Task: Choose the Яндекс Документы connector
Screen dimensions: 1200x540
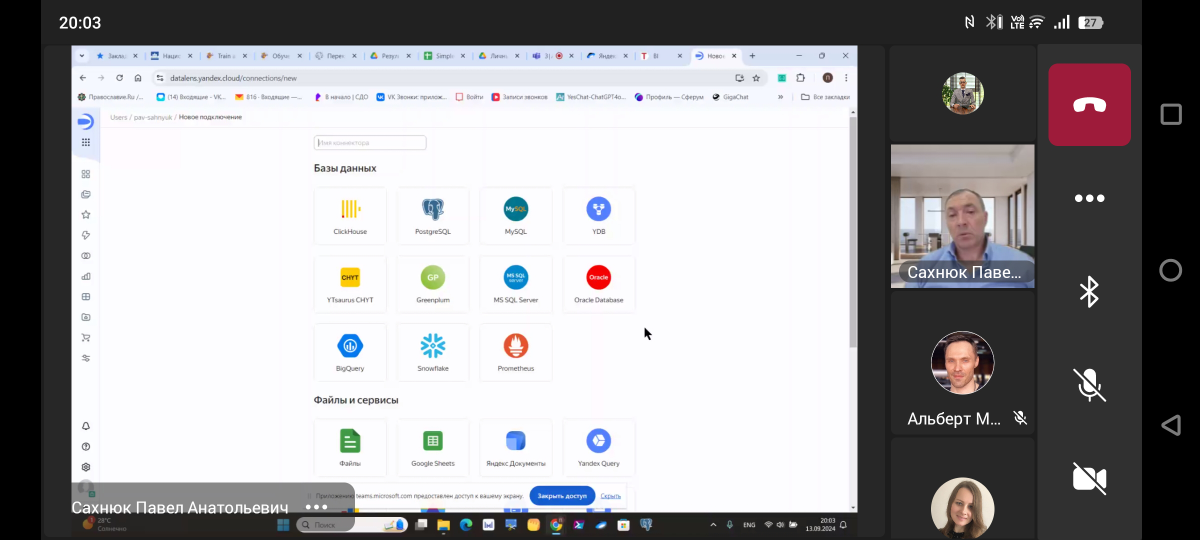Action: click(x=516, y=447)
